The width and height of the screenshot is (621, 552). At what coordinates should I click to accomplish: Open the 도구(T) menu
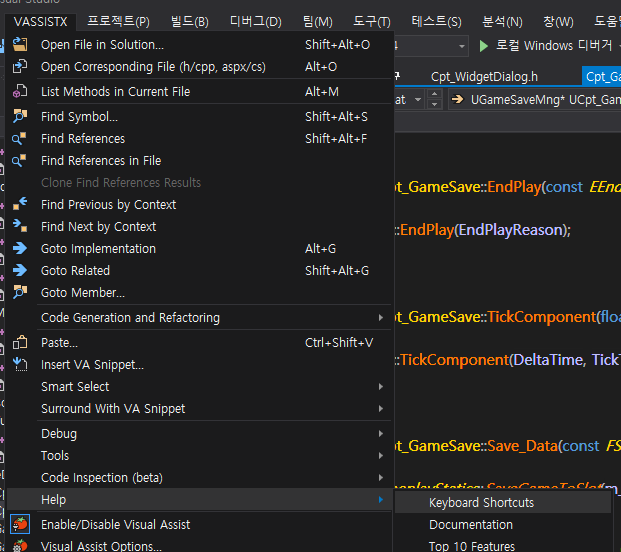371,21
